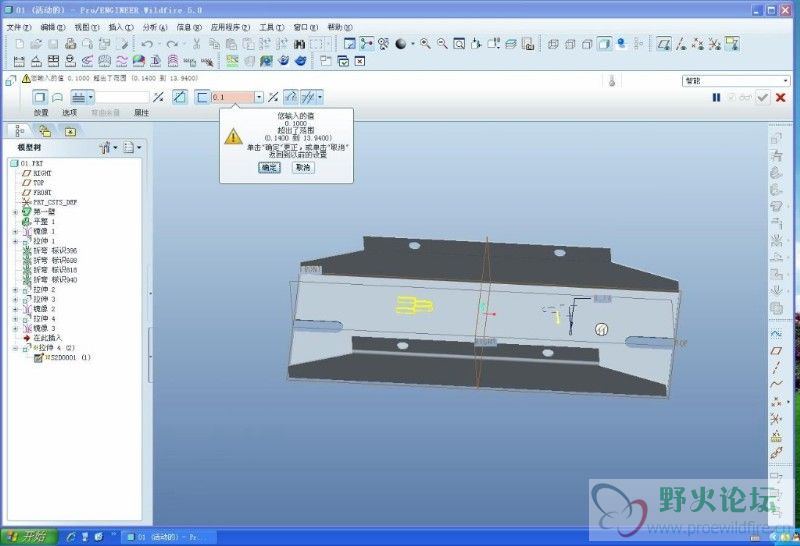Switch to the model tree navigator tab
The width and height of the screenshot is (800, 546).
(19, 132)
